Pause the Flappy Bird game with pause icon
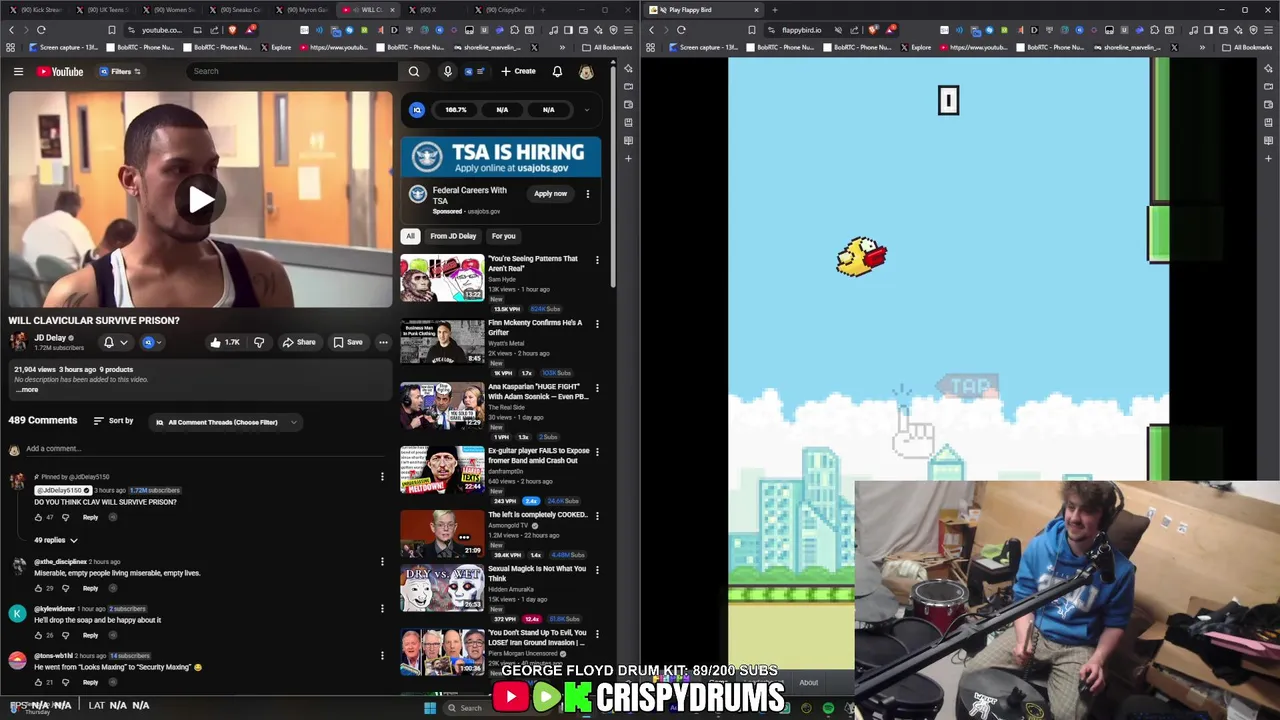This screenshot has height=720, width=1280. (948, 100)
